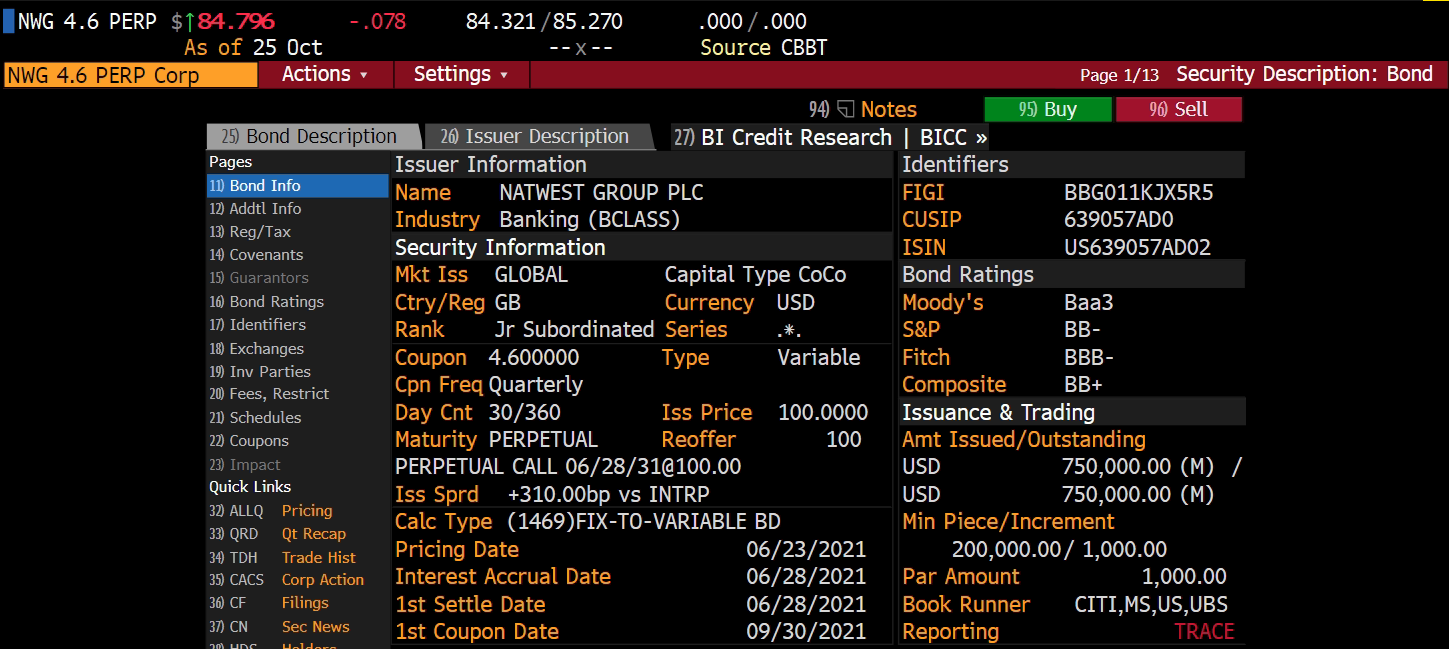Click the Notes icon beside 94)
This screenshot has width=1449, height=649.
click(846, 110)
